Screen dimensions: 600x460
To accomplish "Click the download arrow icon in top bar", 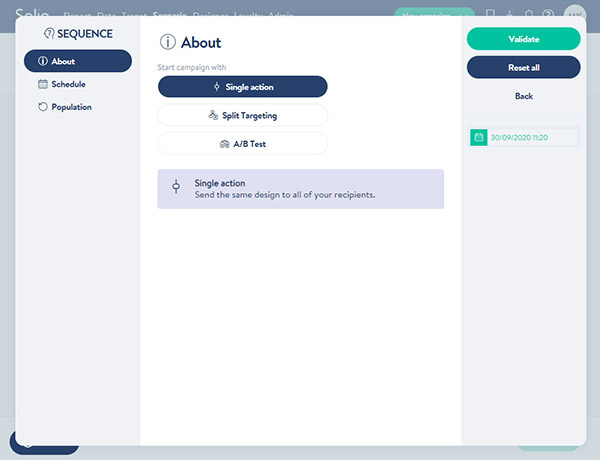I will coord(509,15).
